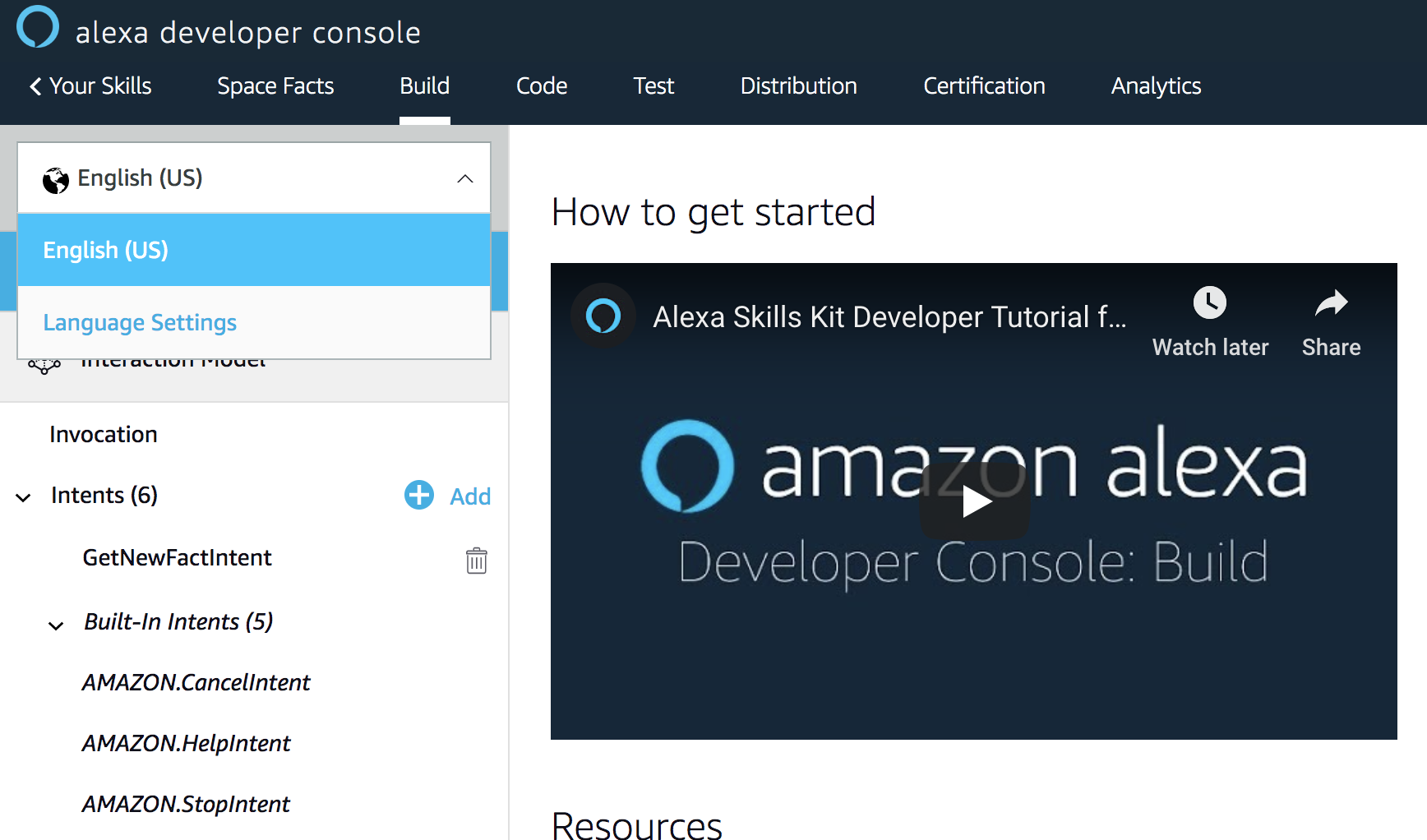Viewport: 1427px width, 840px height.
Task: Select the GetNewFactIntent intent
Action: (x=177, y=557)
